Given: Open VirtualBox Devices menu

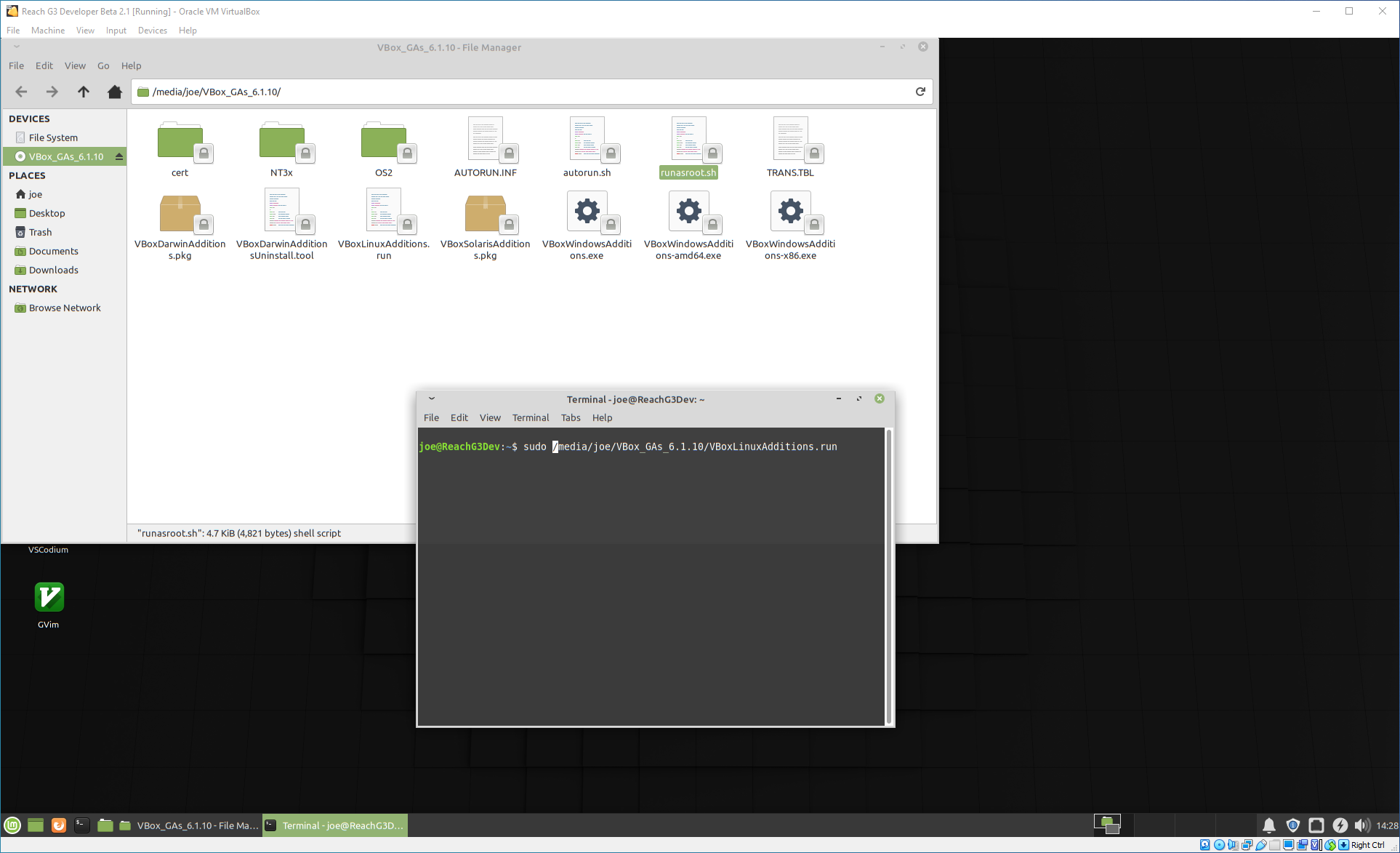Looking at the screenshot, I should click(153, 31).
